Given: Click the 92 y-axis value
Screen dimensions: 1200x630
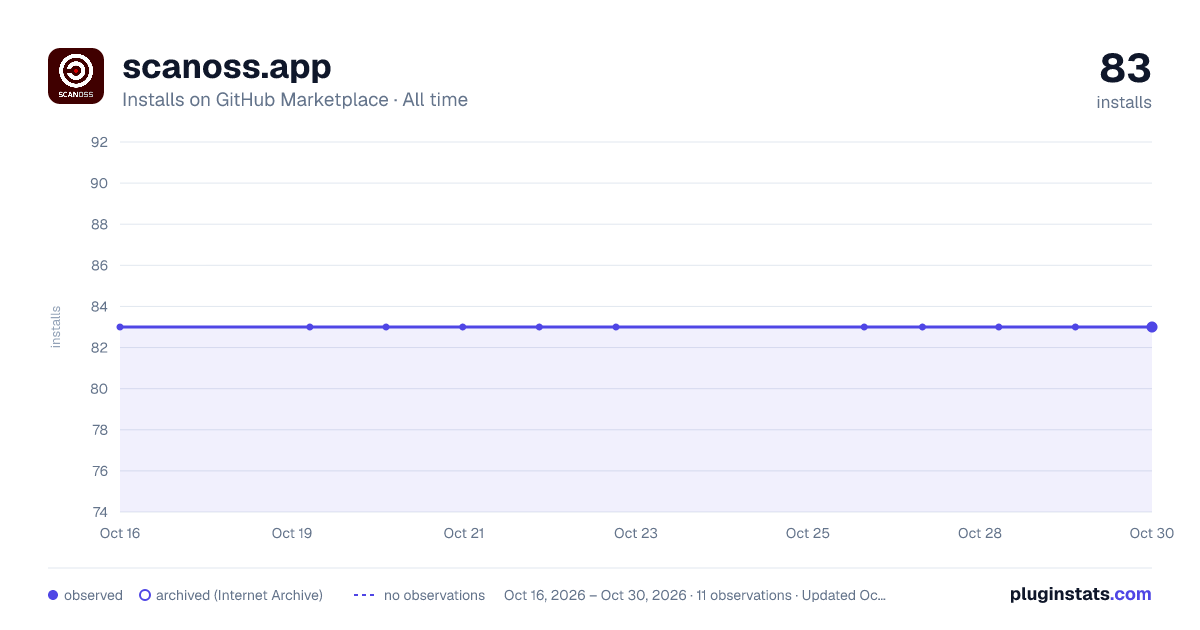Looking at the screenshot, I should pos(99,142).
